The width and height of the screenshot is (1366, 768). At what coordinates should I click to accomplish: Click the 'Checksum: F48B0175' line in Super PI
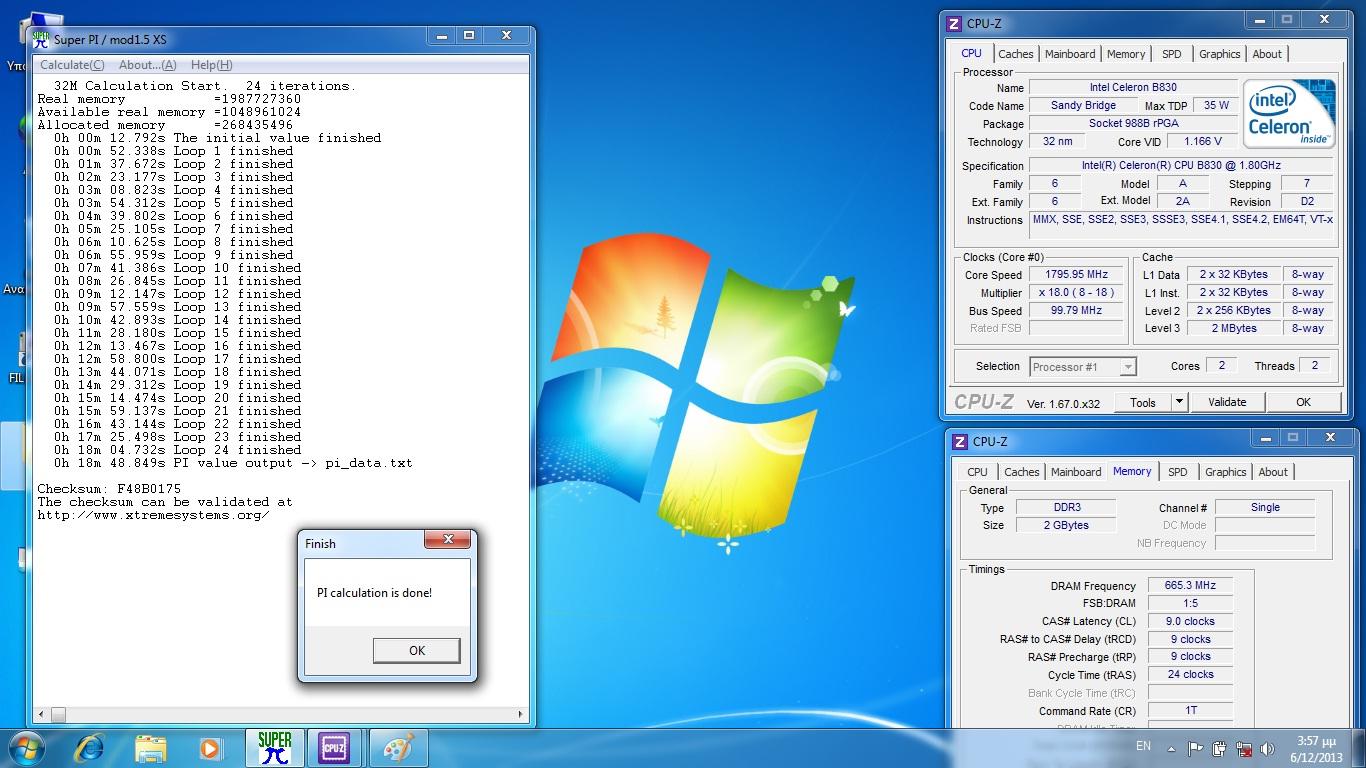click(109, 489)
